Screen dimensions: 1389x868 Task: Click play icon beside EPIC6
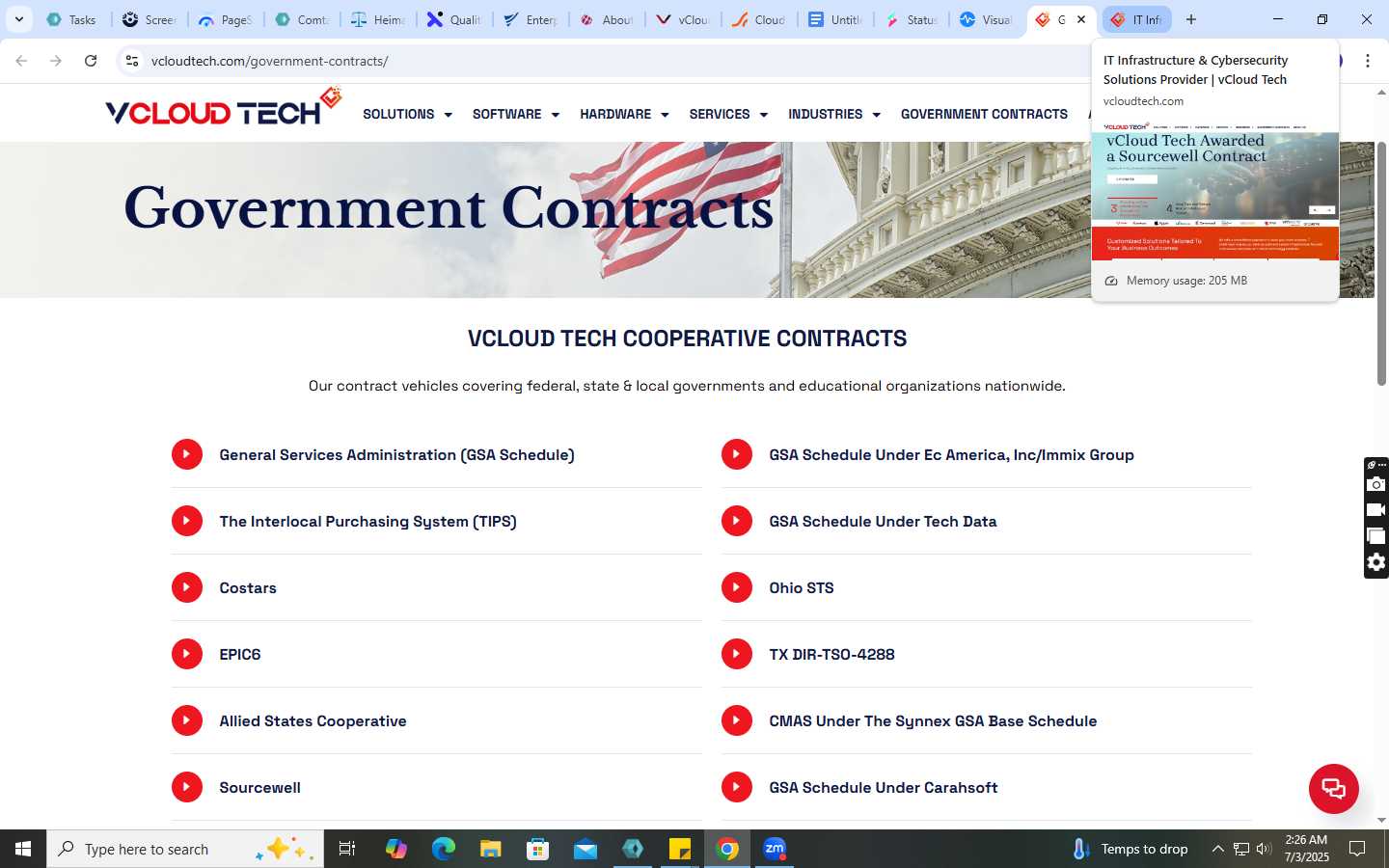(x=187, y=654)
